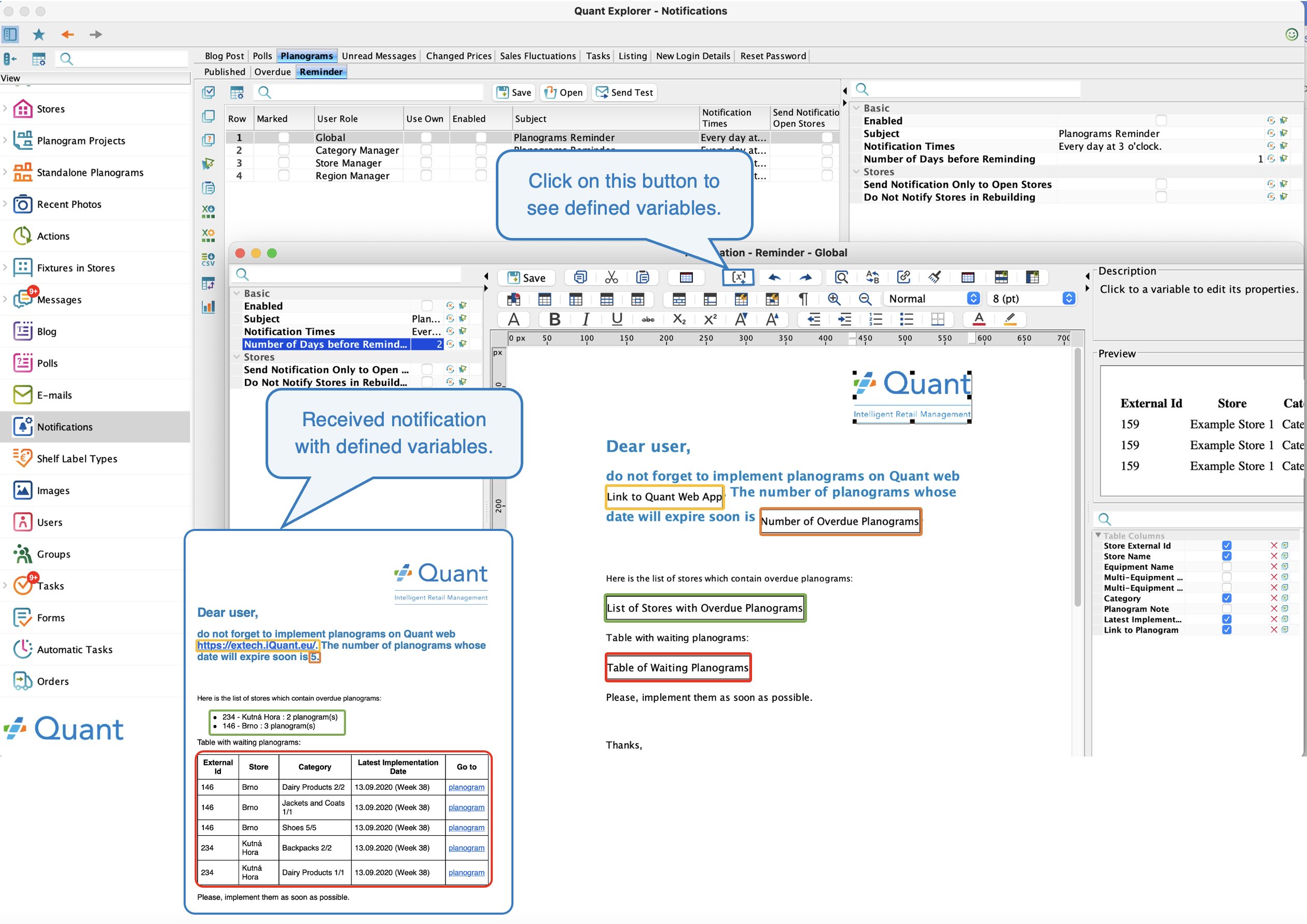This screenshot has height=924, width=1307.
Task: Open Recent Photos in sidebar
Action: (x=69, y=204)
